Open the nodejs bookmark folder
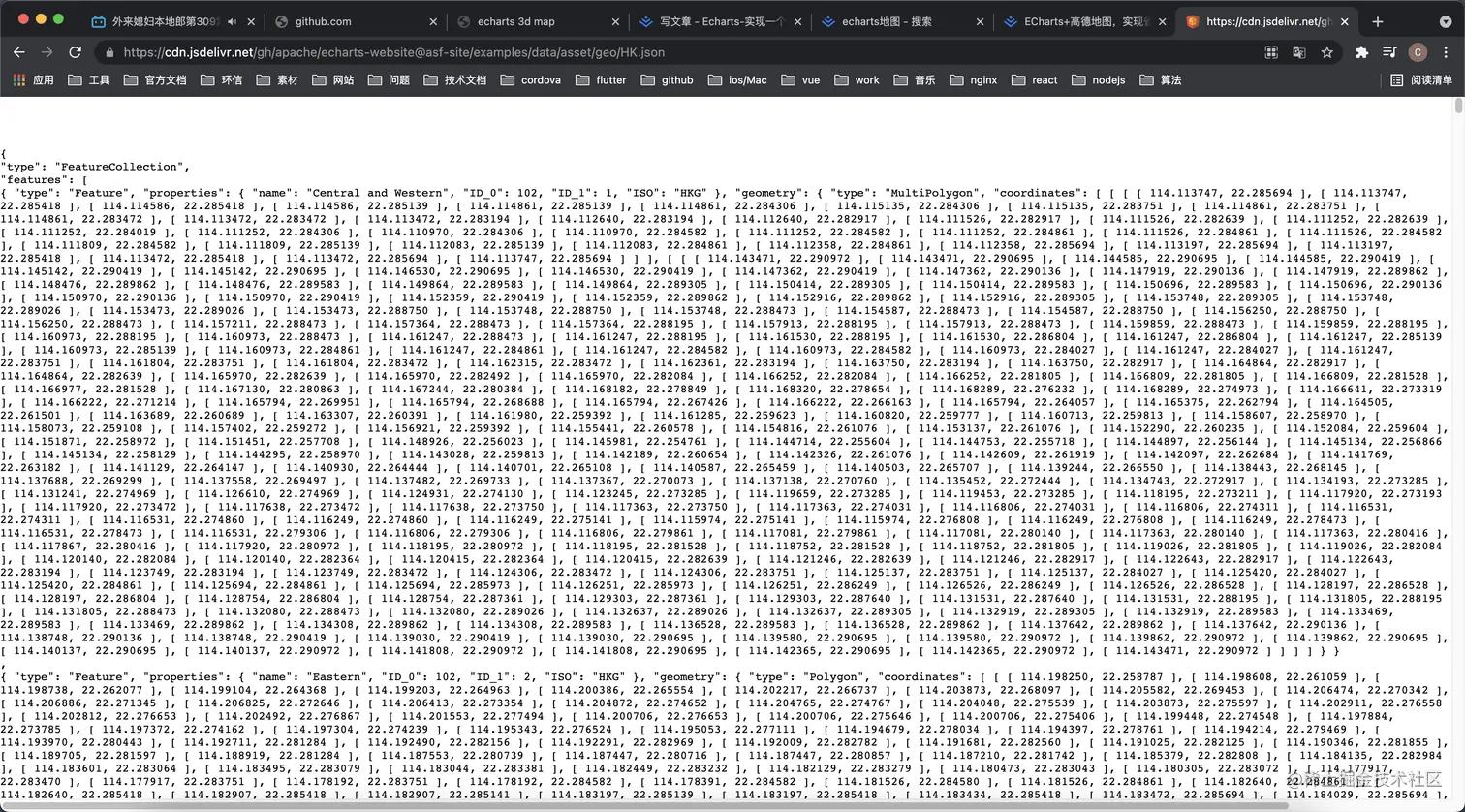This screenshot has width=1465, height=812. [1098, 80]
